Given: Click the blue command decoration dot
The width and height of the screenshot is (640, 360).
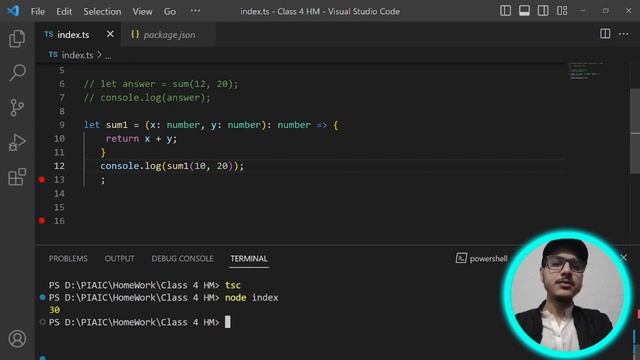Looking at the screenshot, I should (x=42, y=298).
